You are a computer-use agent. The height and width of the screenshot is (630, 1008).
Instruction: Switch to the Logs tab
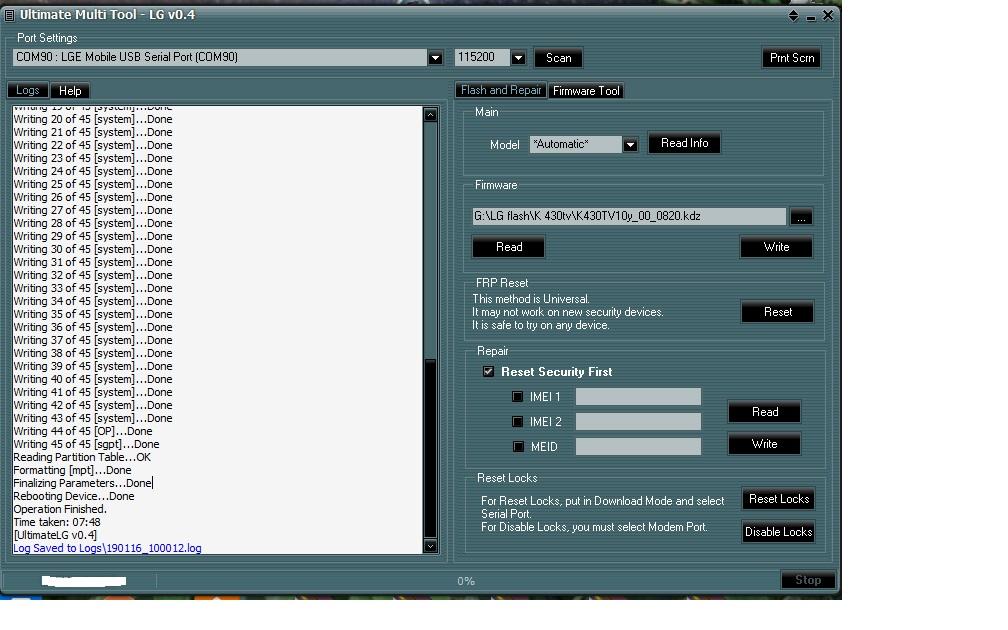(x=28, y=90)
